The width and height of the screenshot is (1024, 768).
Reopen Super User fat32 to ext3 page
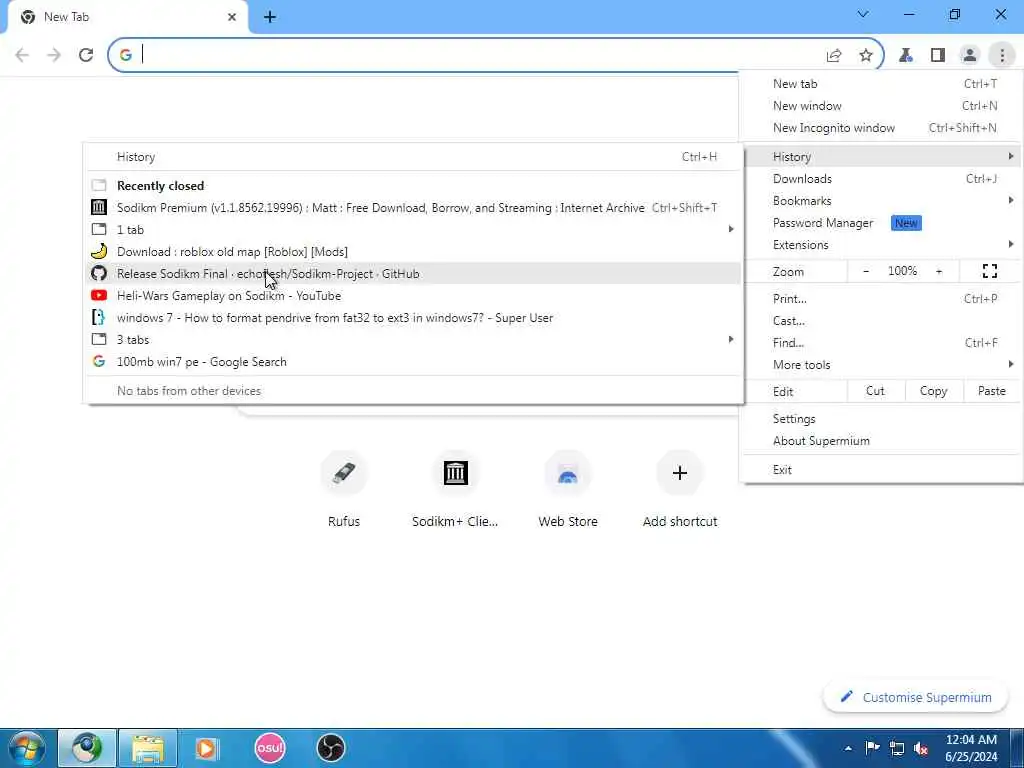413,318
